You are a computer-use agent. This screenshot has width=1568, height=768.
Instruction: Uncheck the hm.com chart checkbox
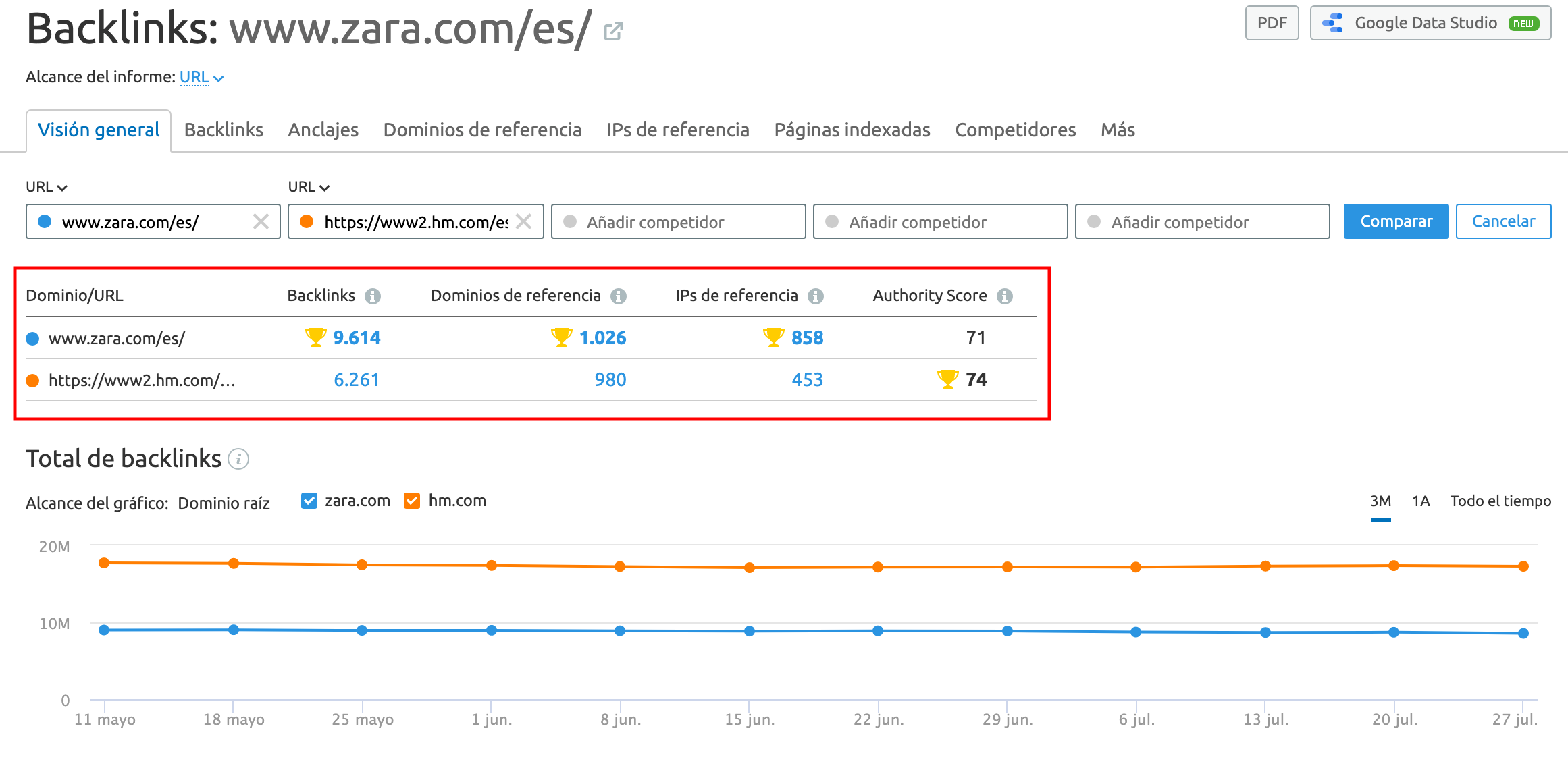pyautogui.click(x=412, y=501)
